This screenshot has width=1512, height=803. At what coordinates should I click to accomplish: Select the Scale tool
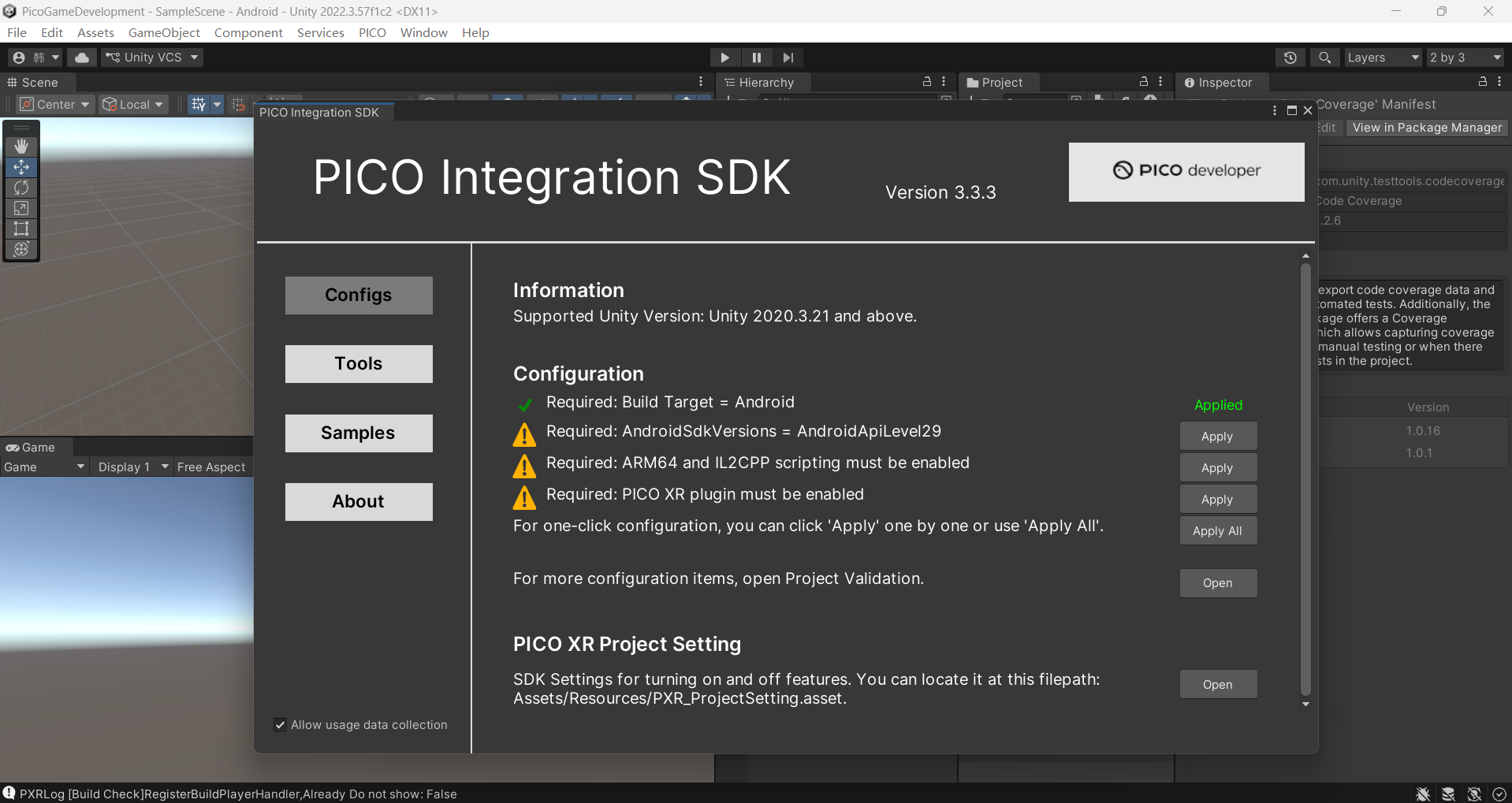coord(21,208)
